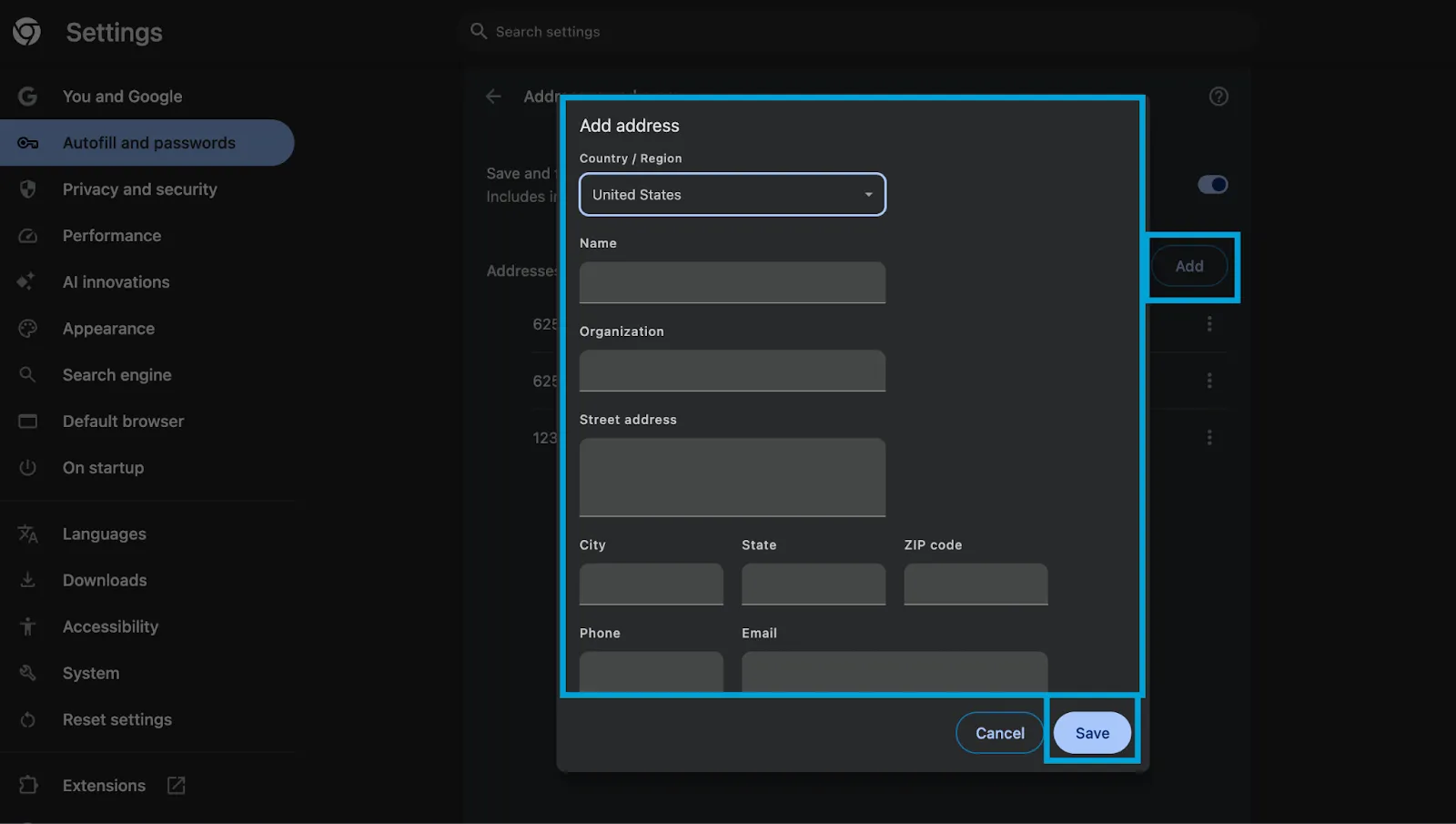Click into the Street address box
The width and height of the screenshot is (1456, 824).
(x=733, y=477)
